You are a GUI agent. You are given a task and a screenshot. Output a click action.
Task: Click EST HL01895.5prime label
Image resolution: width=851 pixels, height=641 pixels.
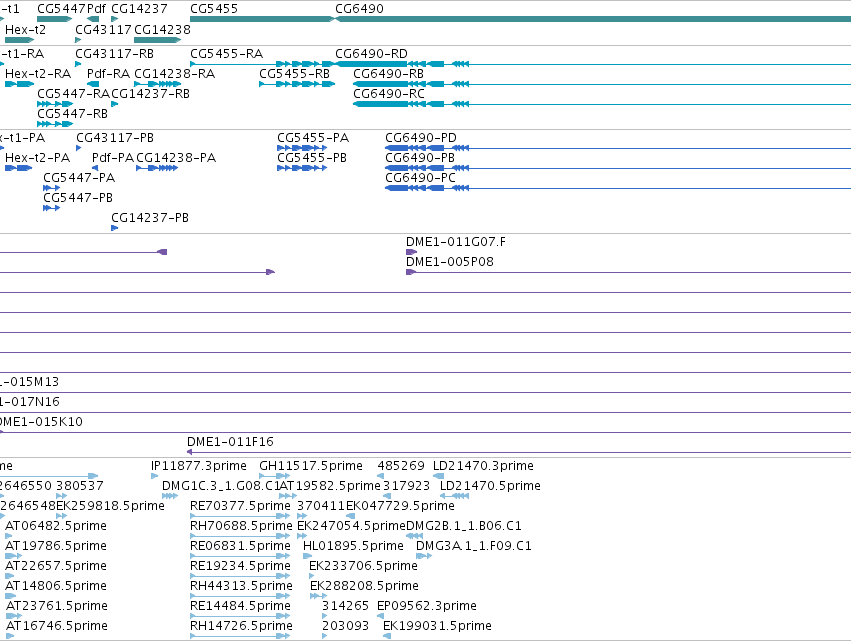(x=353, y=545)
